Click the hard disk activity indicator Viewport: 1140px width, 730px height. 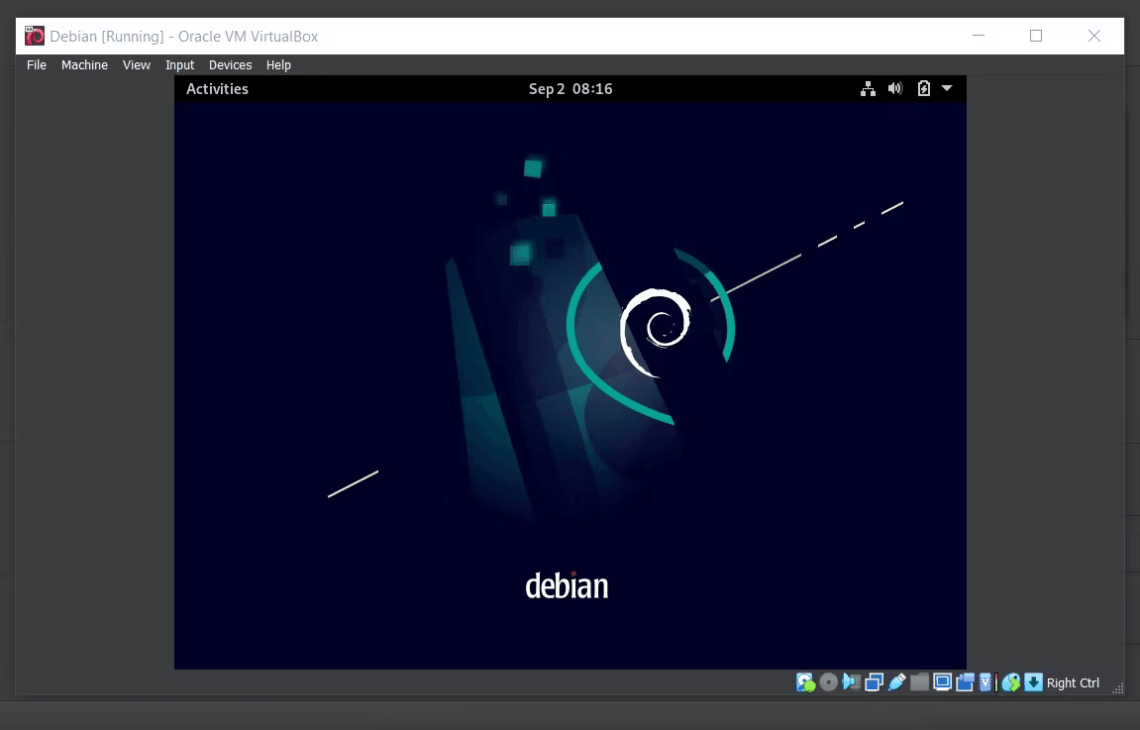click(x=804, y=682)
